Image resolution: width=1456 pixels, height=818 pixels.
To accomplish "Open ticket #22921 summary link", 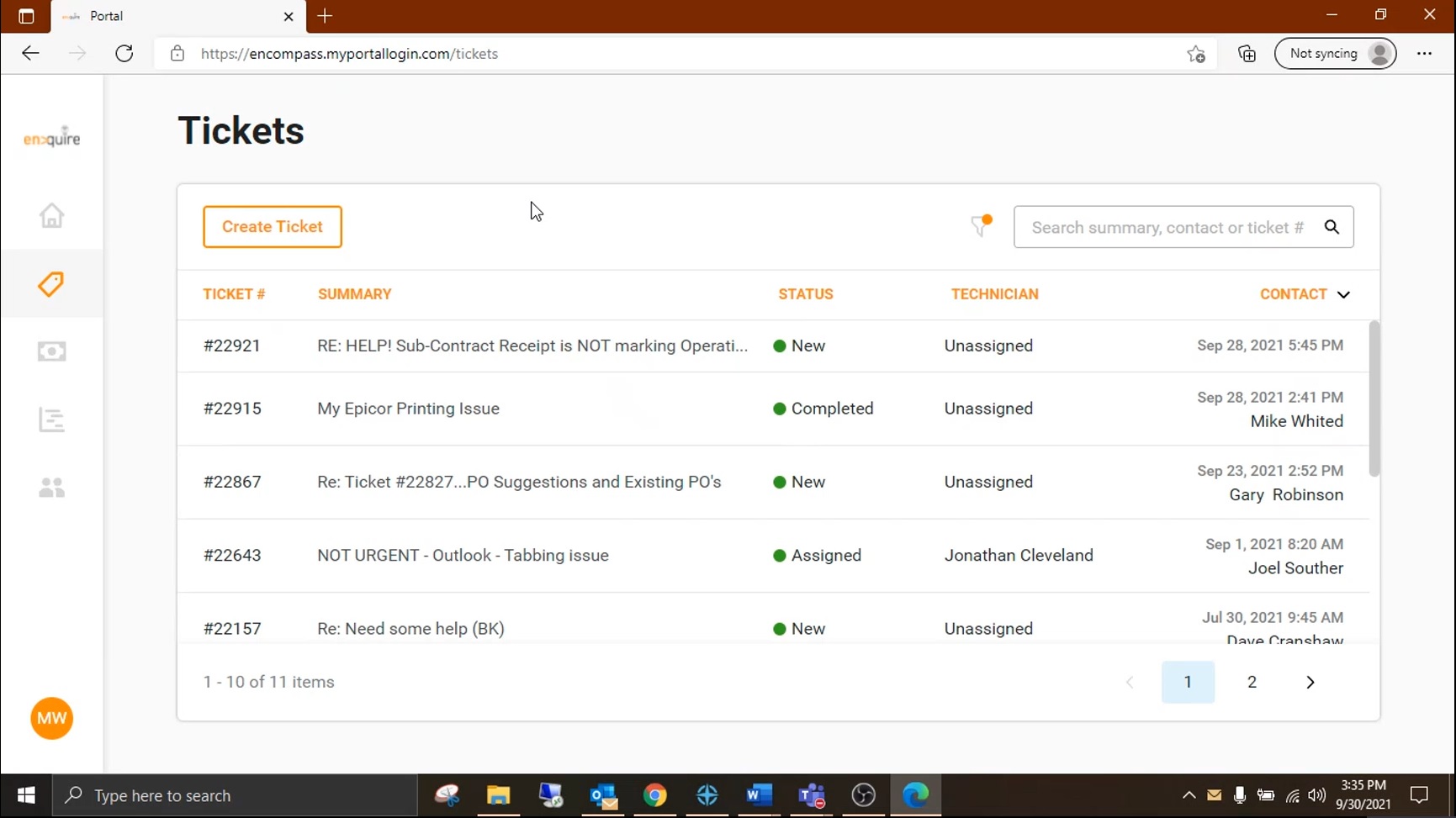I will pos(531,346).
